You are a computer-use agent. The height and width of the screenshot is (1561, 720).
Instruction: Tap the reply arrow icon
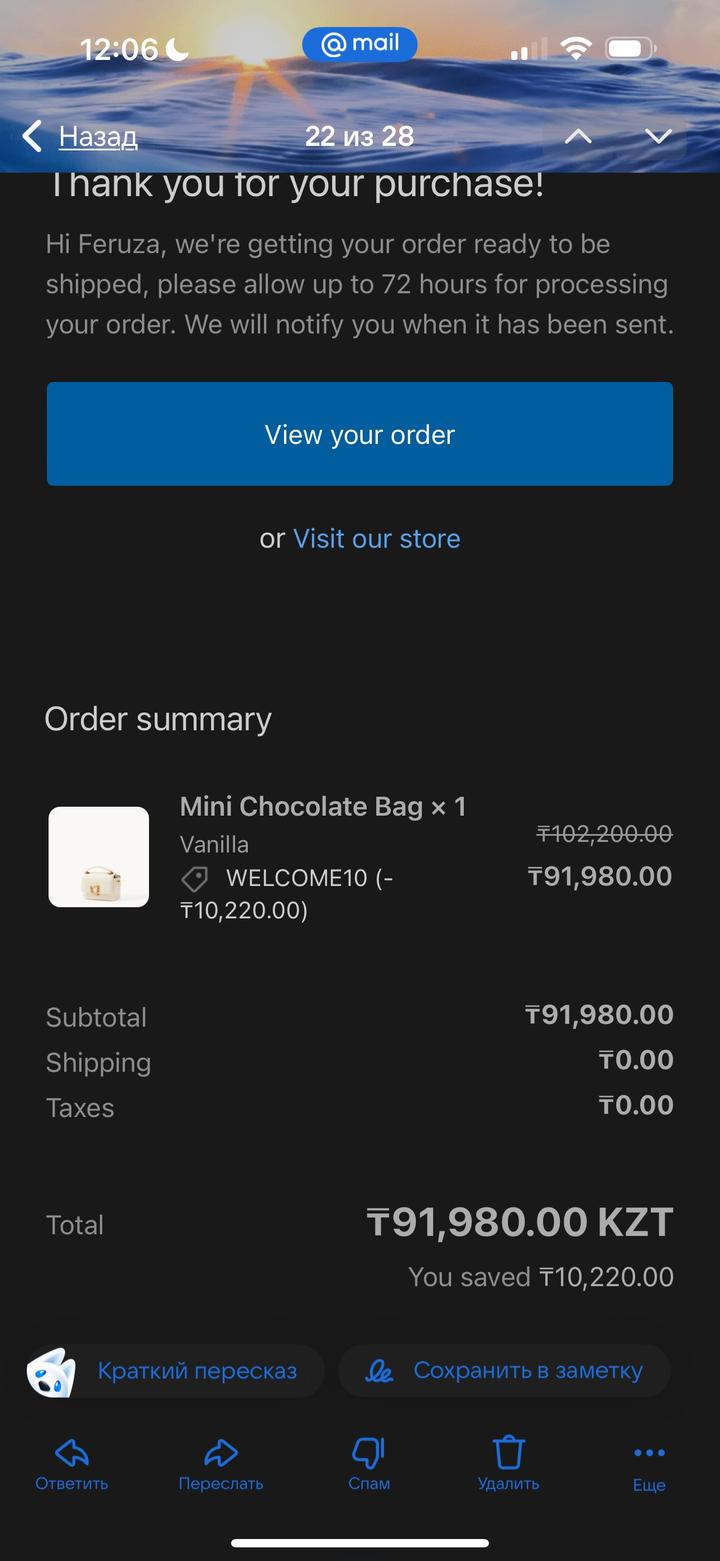(x=72, y=1452)
